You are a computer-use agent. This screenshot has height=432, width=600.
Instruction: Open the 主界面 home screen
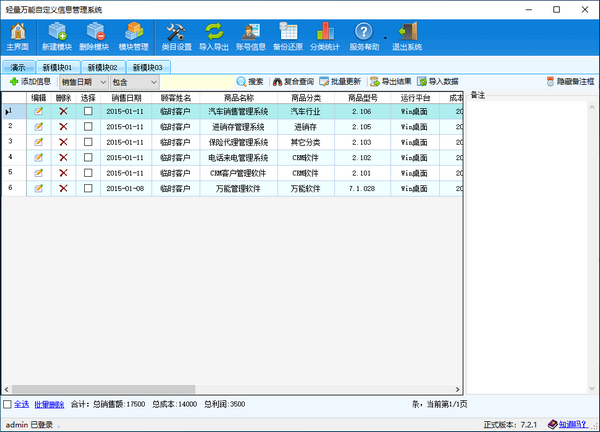pyautogui.click(x=17, y=38)
